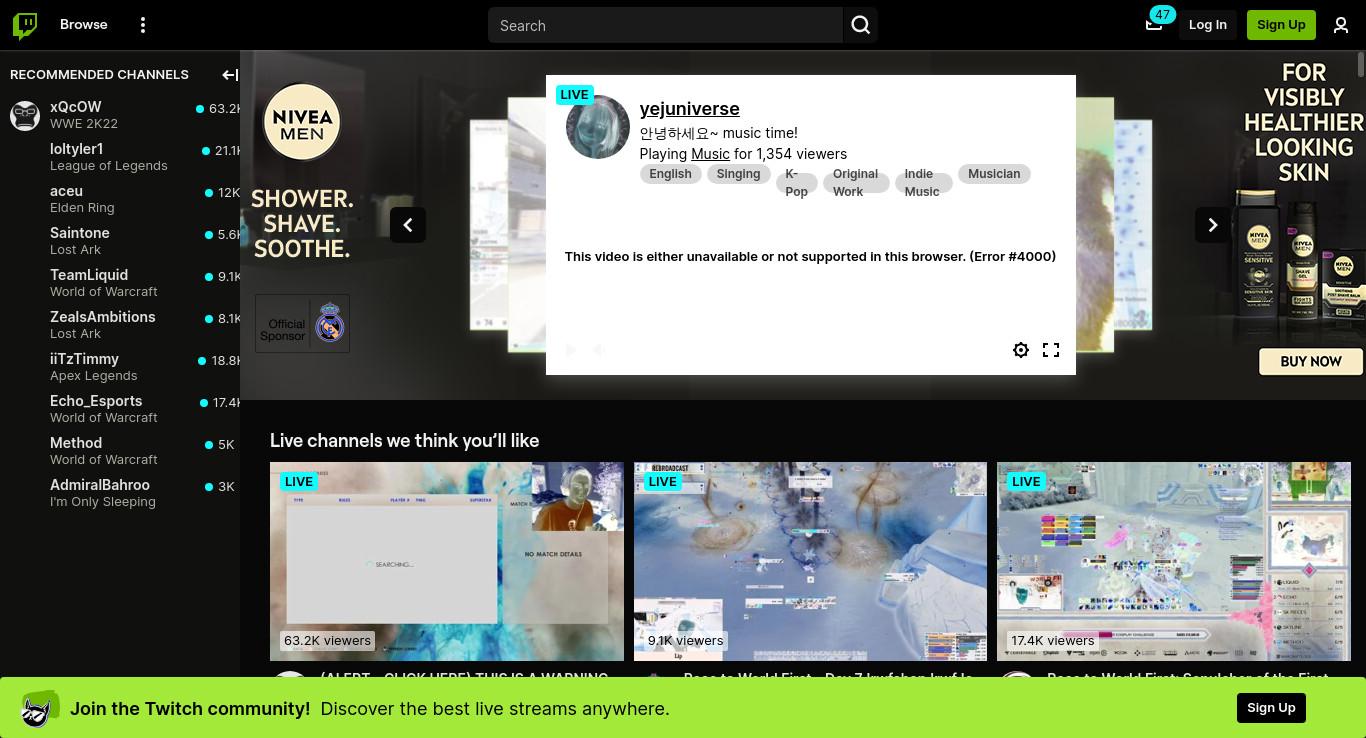Viewport: 1366px width, 738px height.
Task: Click the BUY NOW ad button
Action: 1311,361
